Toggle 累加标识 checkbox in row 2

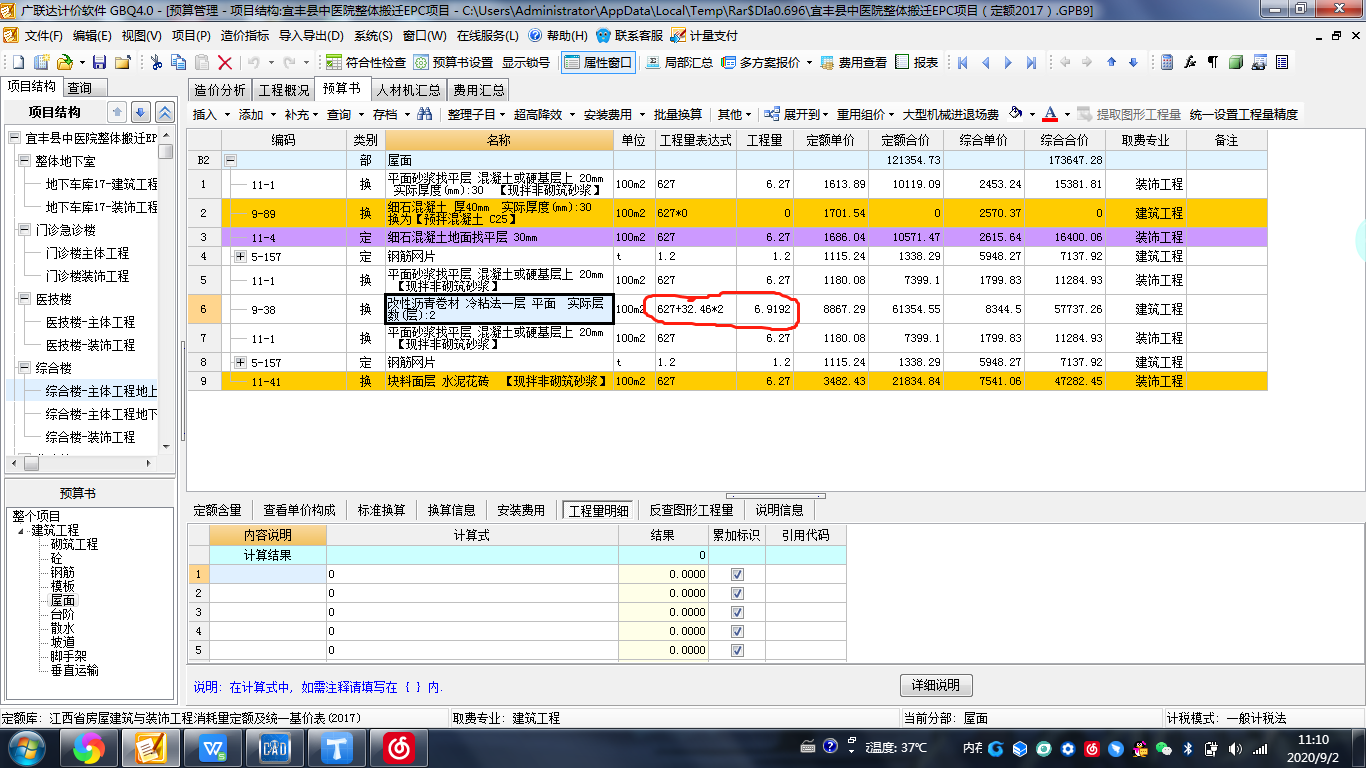pos(738,593)
